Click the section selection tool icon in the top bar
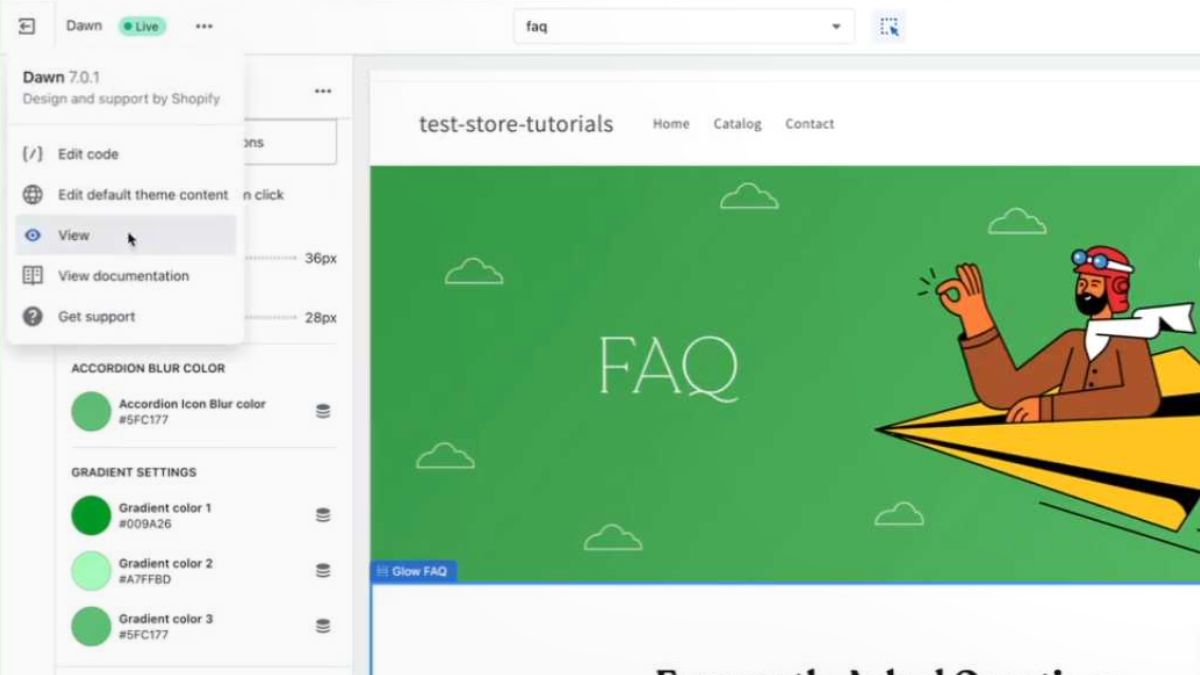 pos(889,27)
